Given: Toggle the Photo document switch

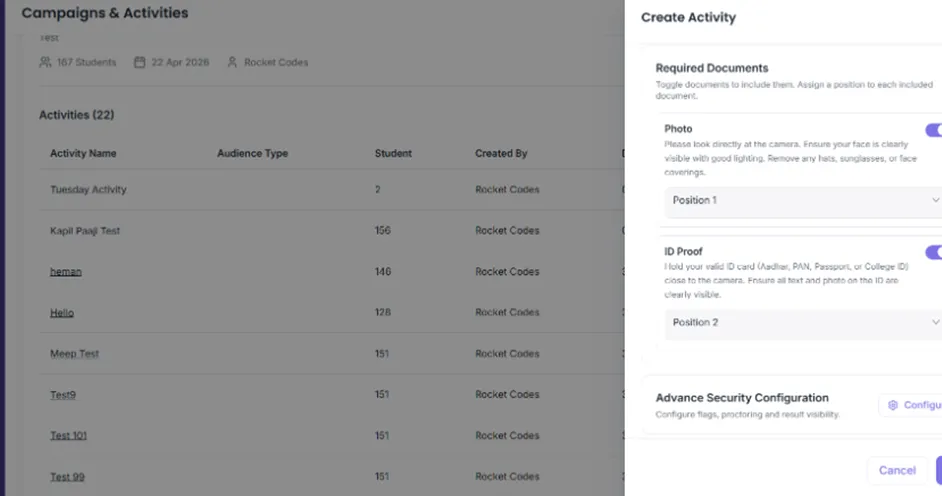Looking at the screenshot, I should (934, 130).
